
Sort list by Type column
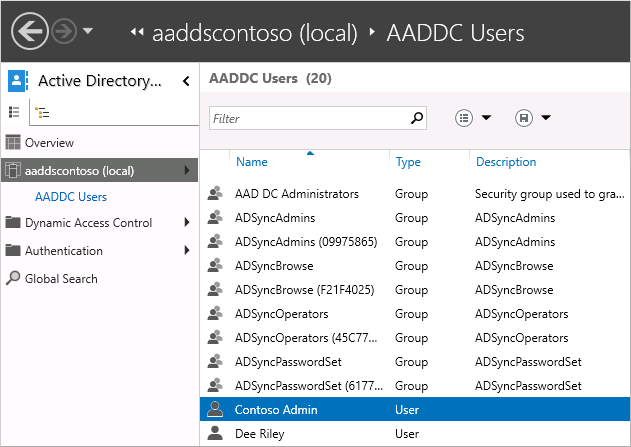coord(408,162)
